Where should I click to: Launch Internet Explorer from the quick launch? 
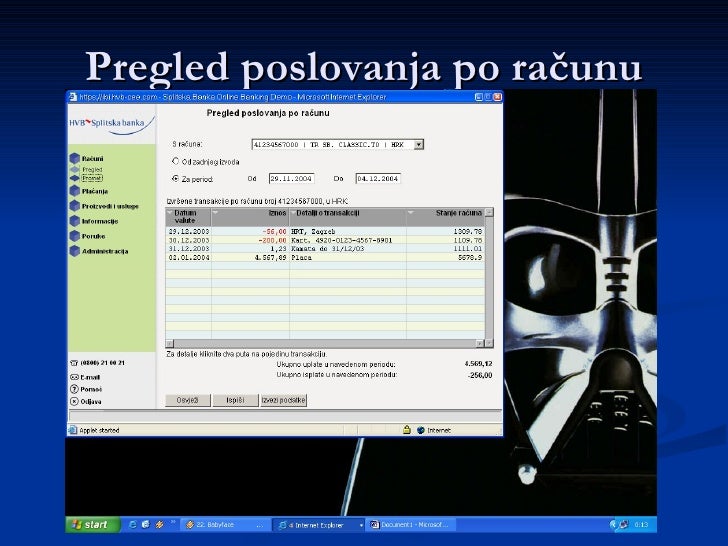pyautogui.click(x=133, y=525)
